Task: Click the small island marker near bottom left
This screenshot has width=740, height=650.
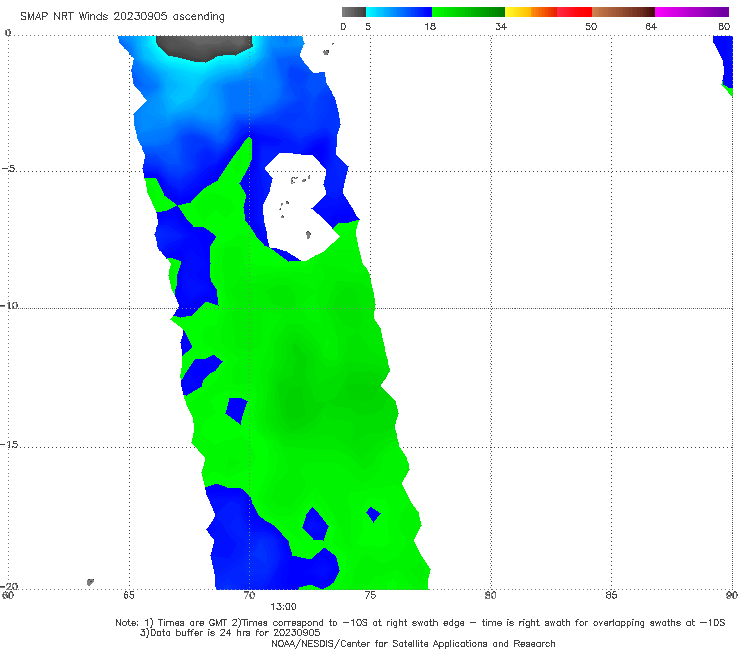Action: (x=90, y=582)
